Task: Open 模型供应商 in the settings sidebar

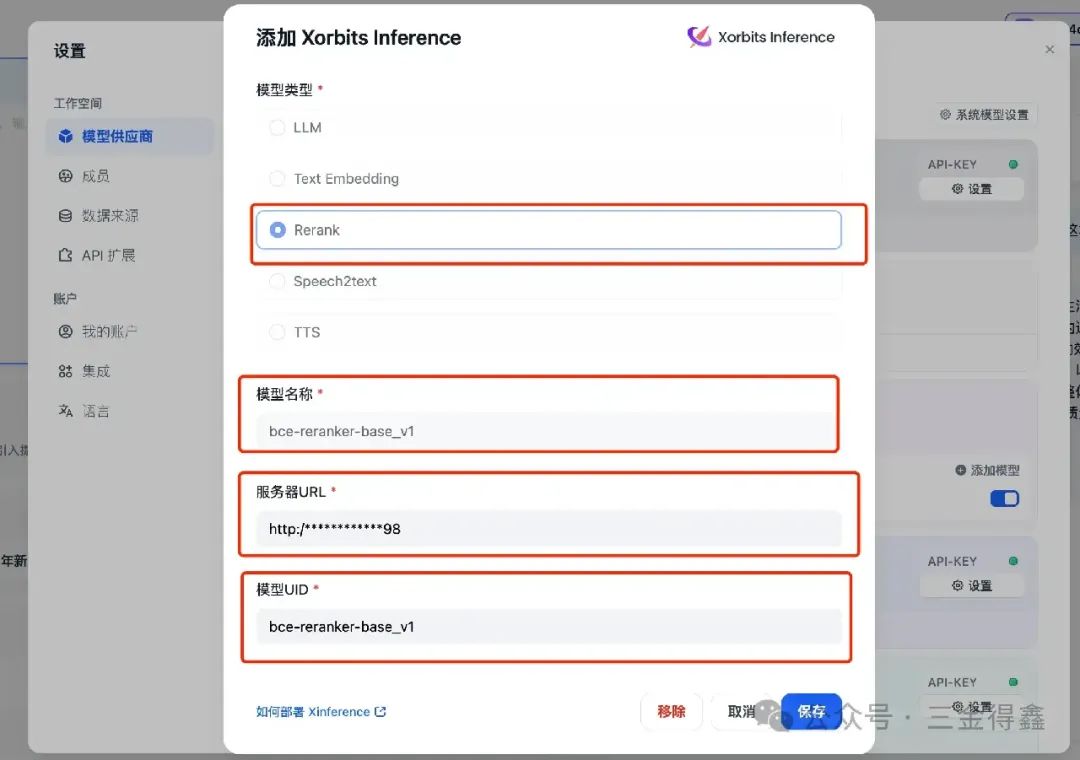Action: [129, 136]
